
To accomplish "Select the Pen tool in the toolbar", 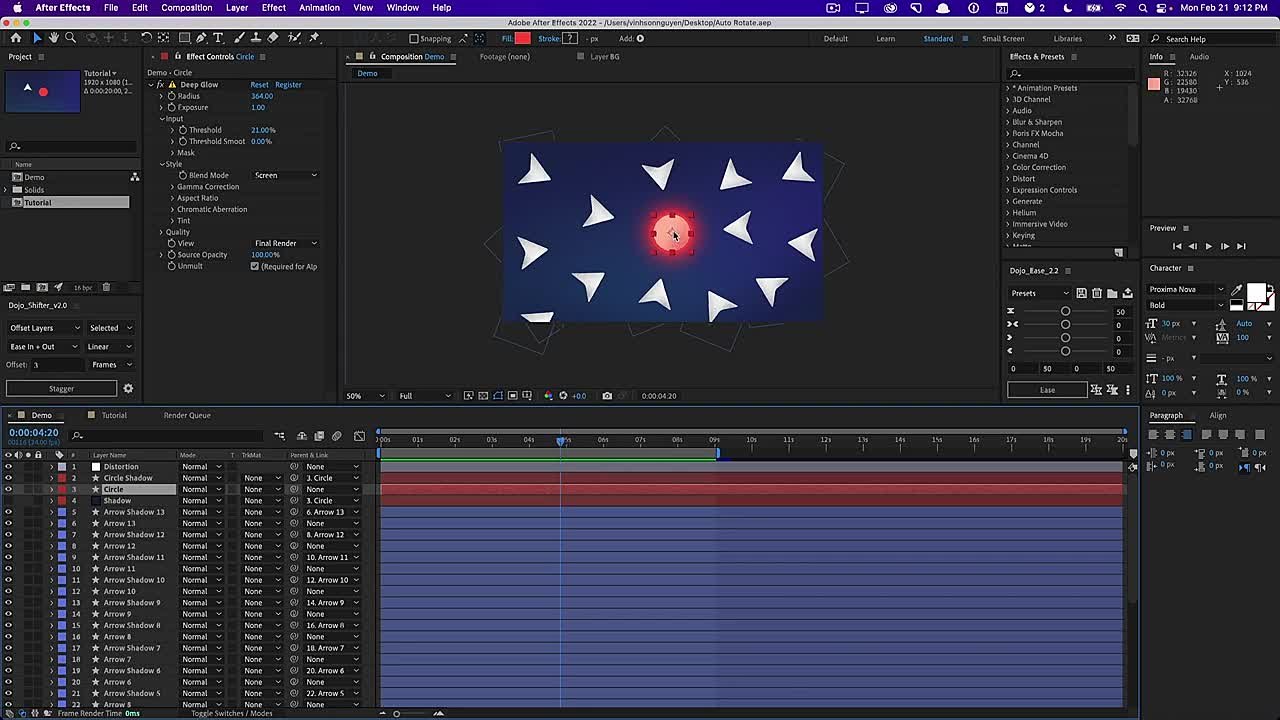I will 200,39.
